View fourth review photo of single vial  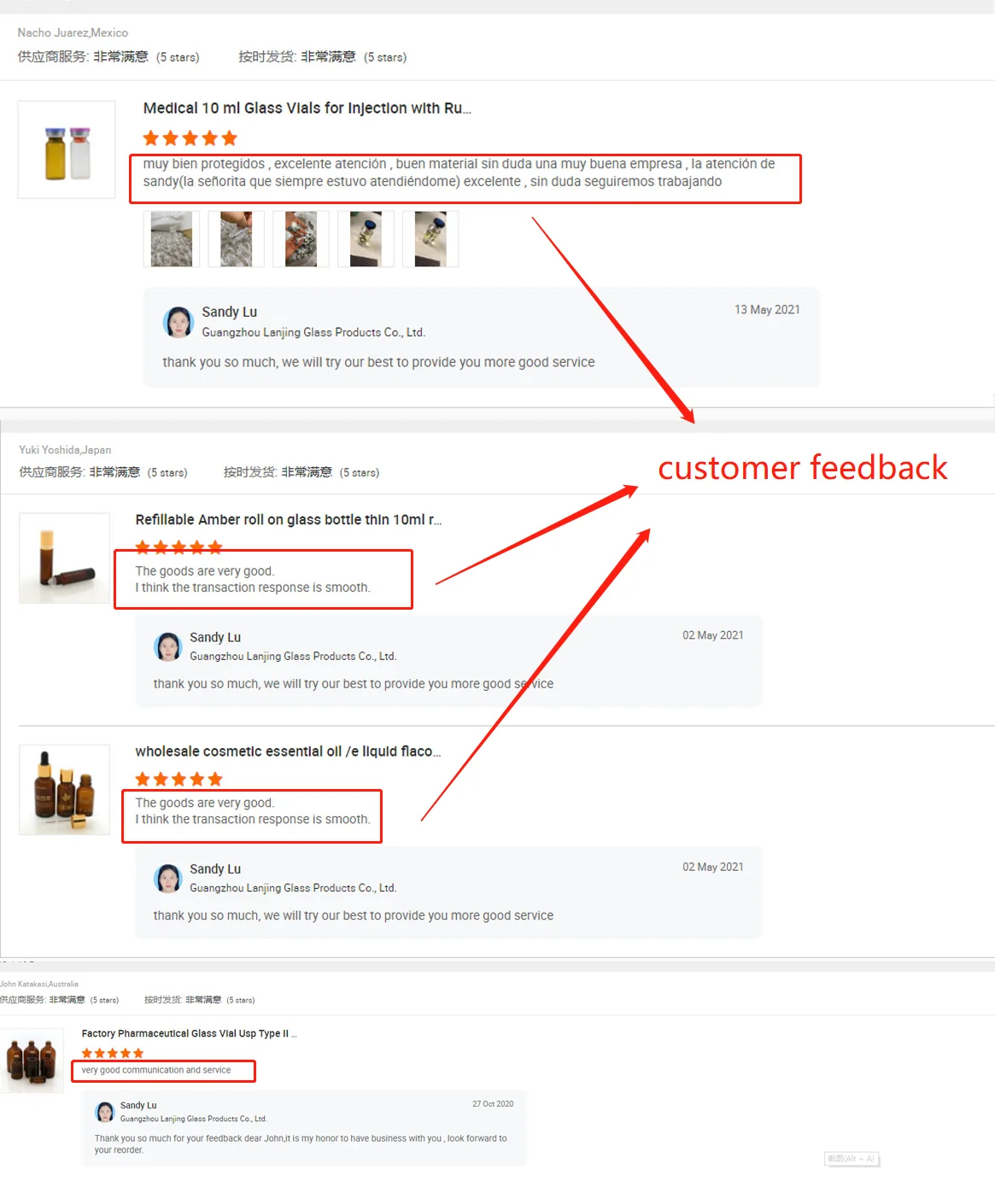point(366,239)
